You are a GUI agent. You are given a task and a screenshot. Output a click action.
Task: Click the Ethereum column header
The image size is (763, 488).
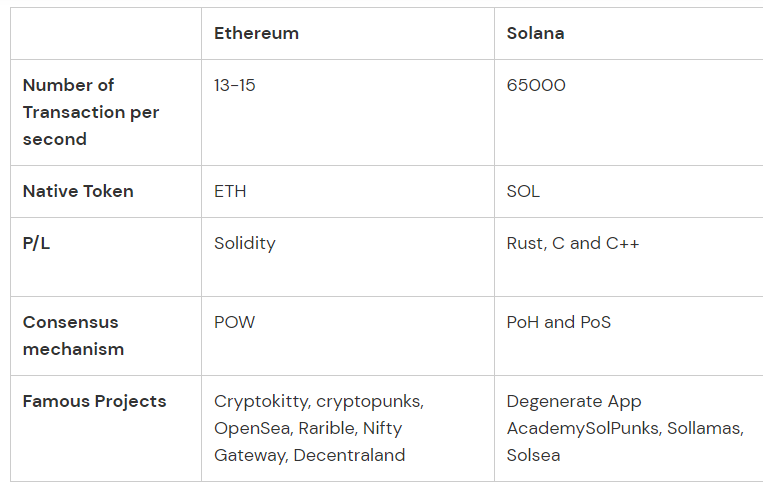[x=256, y=33]
